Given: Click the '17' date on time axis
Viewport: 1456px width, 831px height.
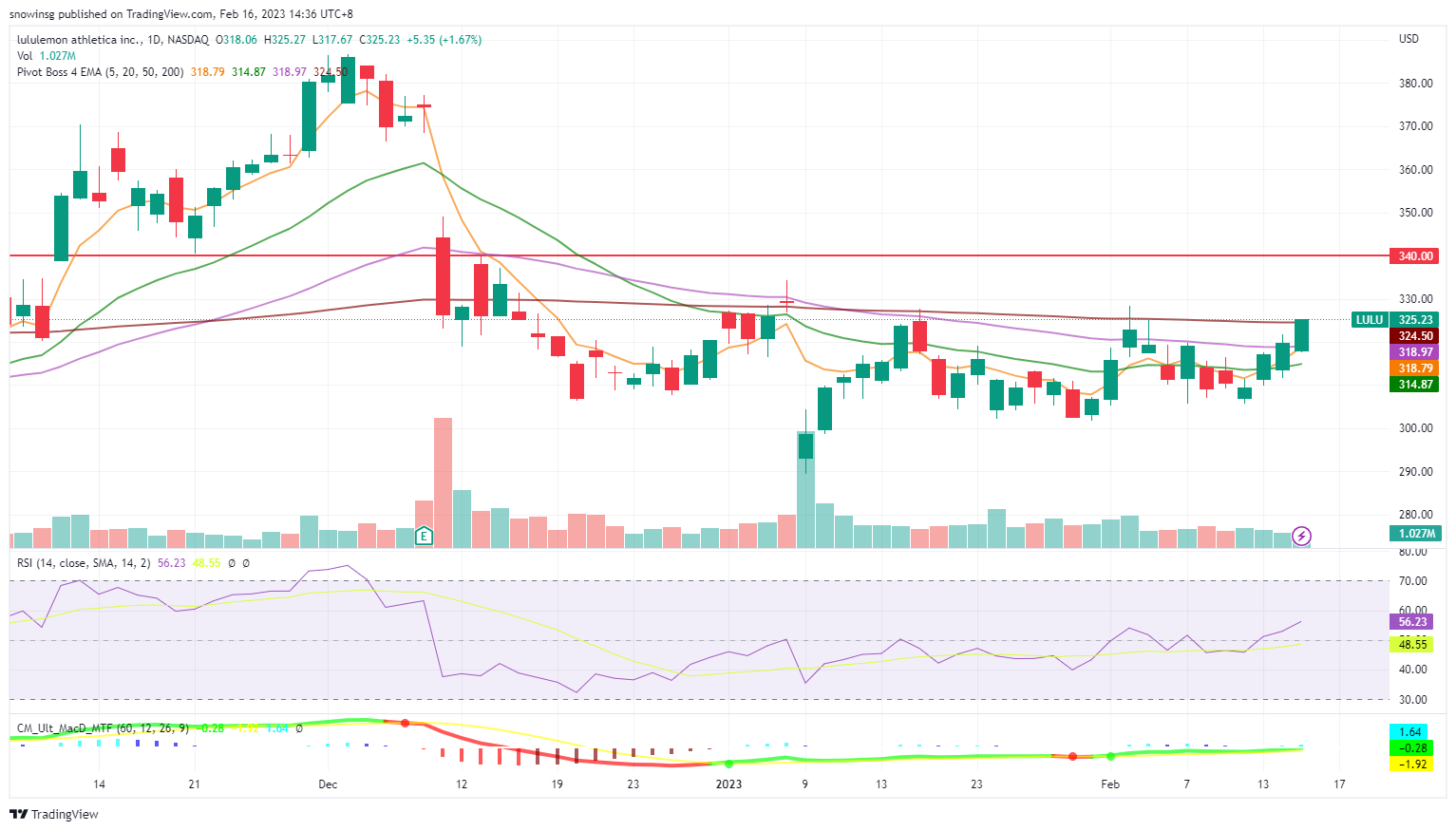Looking at the screenshot, I should (1339, 784).
